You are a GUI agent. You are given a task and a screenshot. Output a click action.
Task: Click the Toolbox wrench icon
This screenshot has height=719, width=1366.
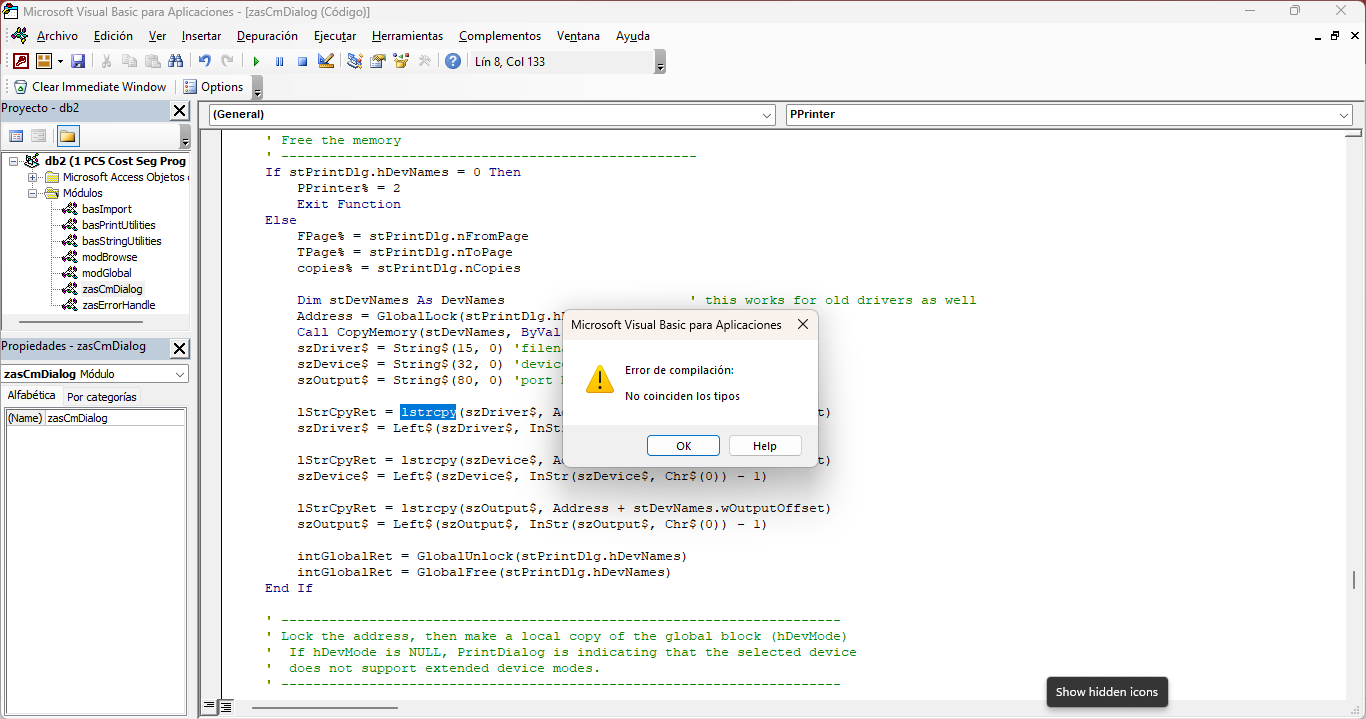click(x=424, y=61)
